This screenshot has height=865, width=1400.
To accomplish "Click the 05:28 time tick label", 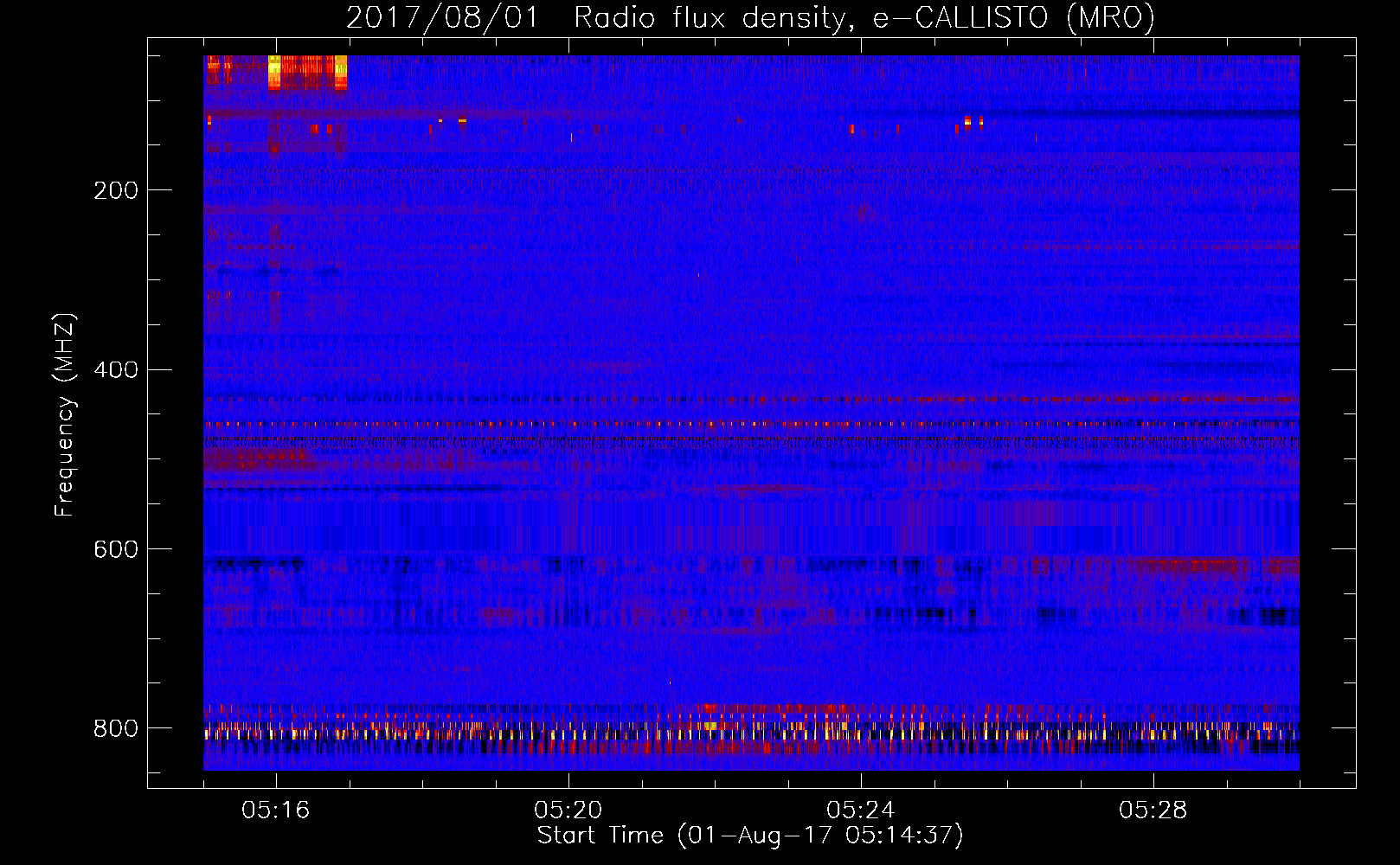I will click(x=1153, y=810).
